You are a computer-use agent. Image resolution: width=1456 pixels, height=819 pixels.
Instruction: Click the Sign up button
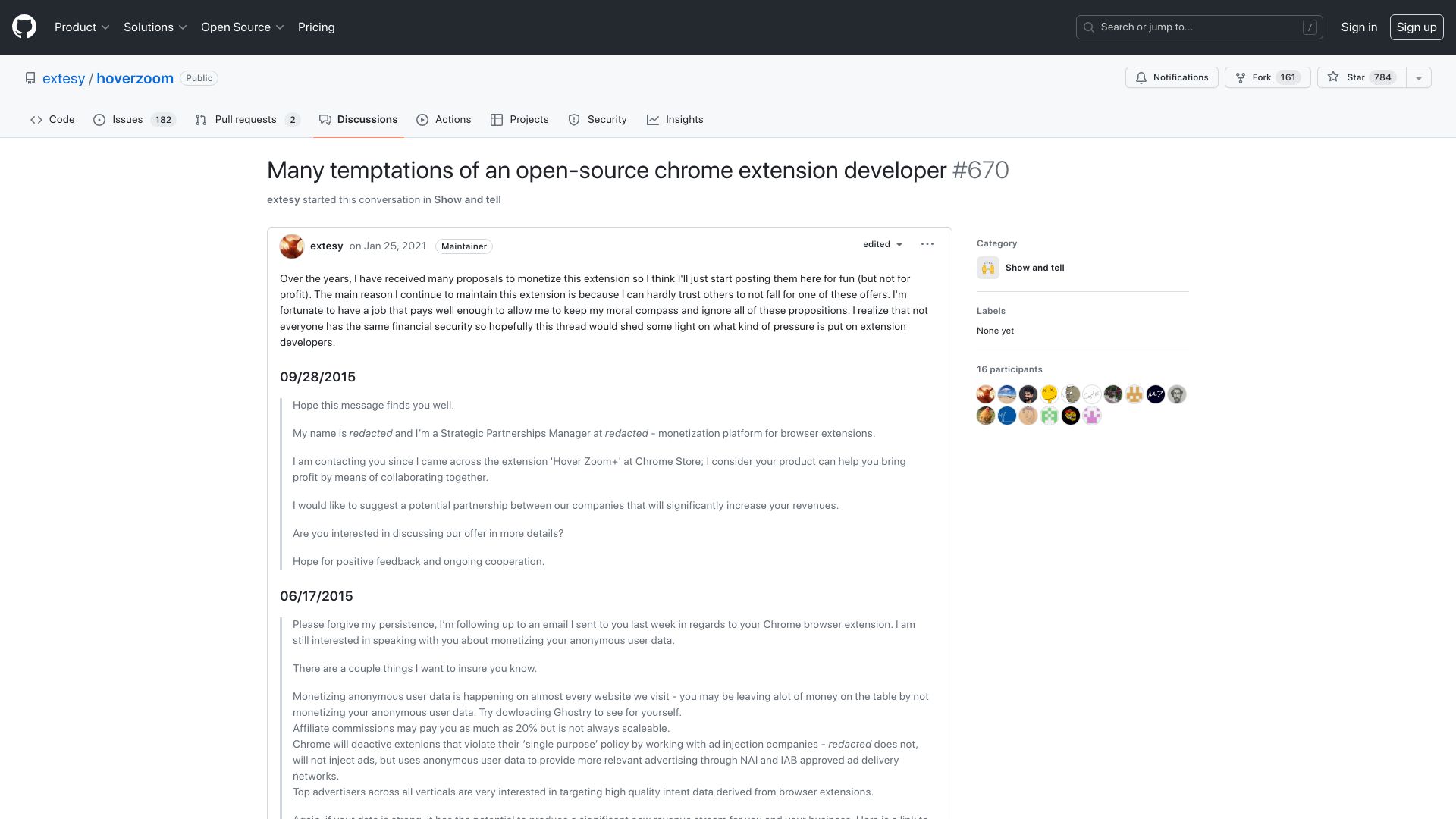(1417, 27)
